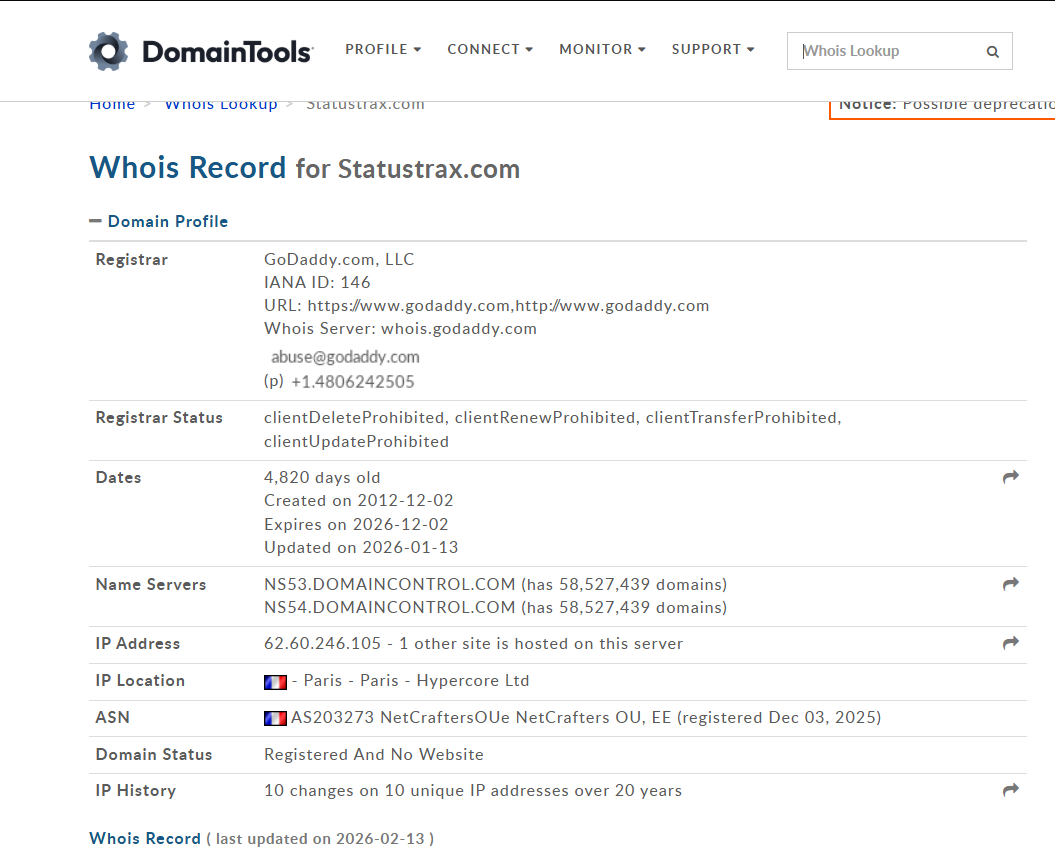This screenshot has height=858, width=1055.
Task: Click the DomainTools gear logo
Action: (108, 51)
